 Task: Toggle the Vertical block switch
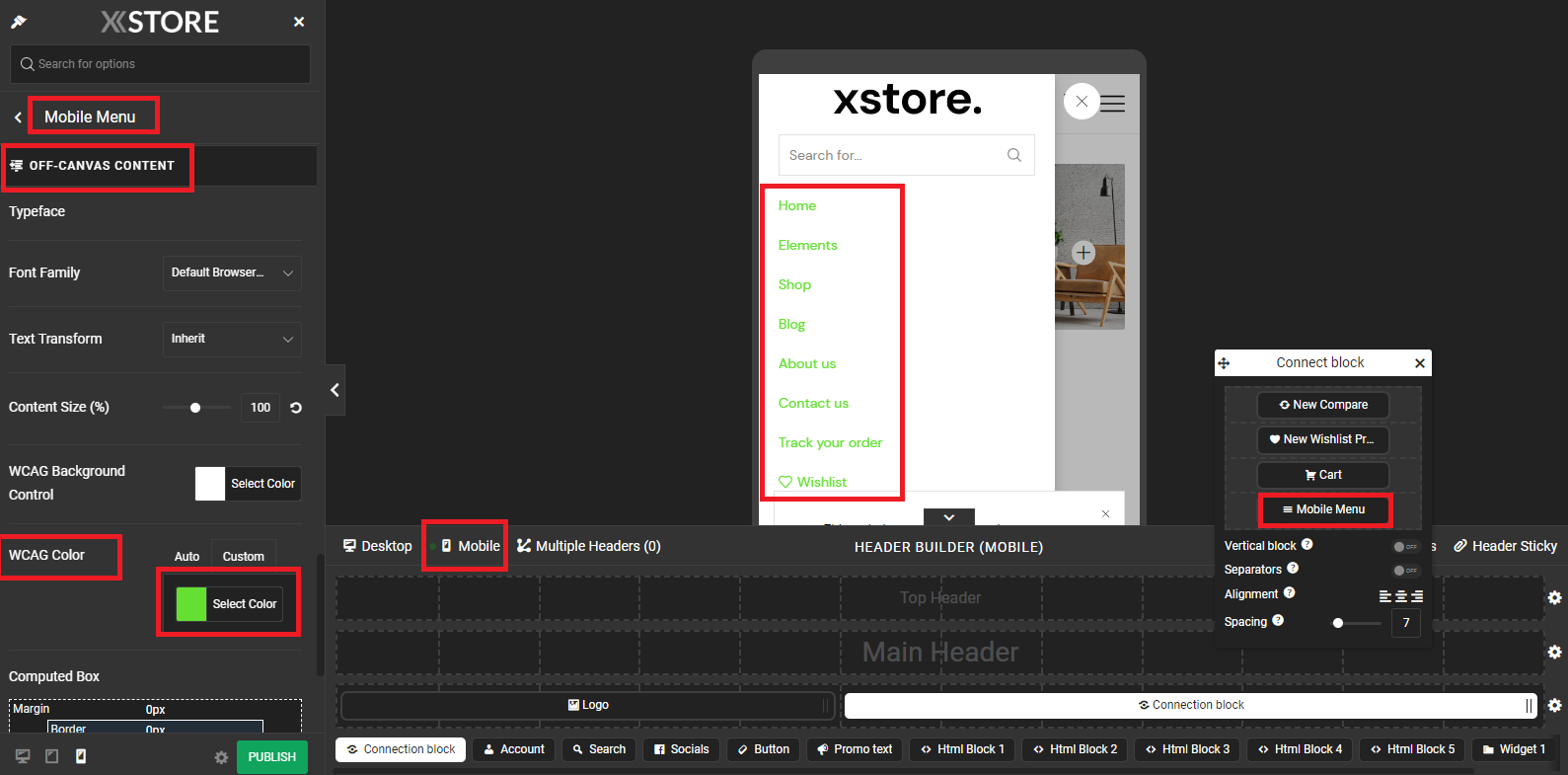[1405, 547]
